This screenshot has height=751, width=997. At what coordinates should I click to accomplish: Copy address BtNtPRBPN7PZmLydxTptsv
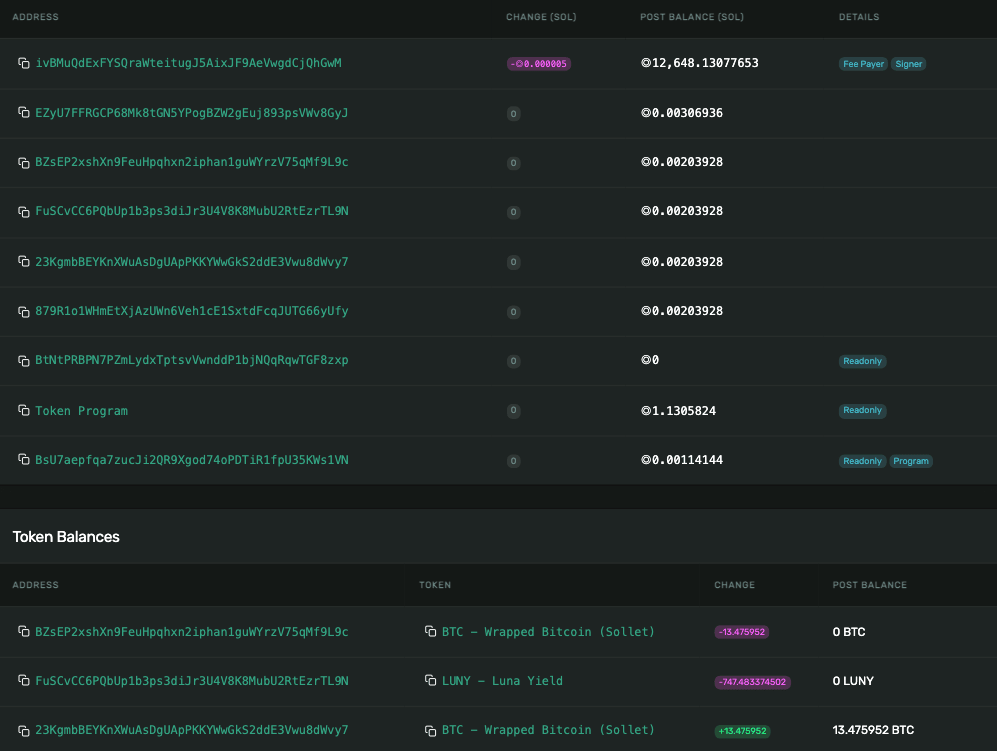(24, 360)
